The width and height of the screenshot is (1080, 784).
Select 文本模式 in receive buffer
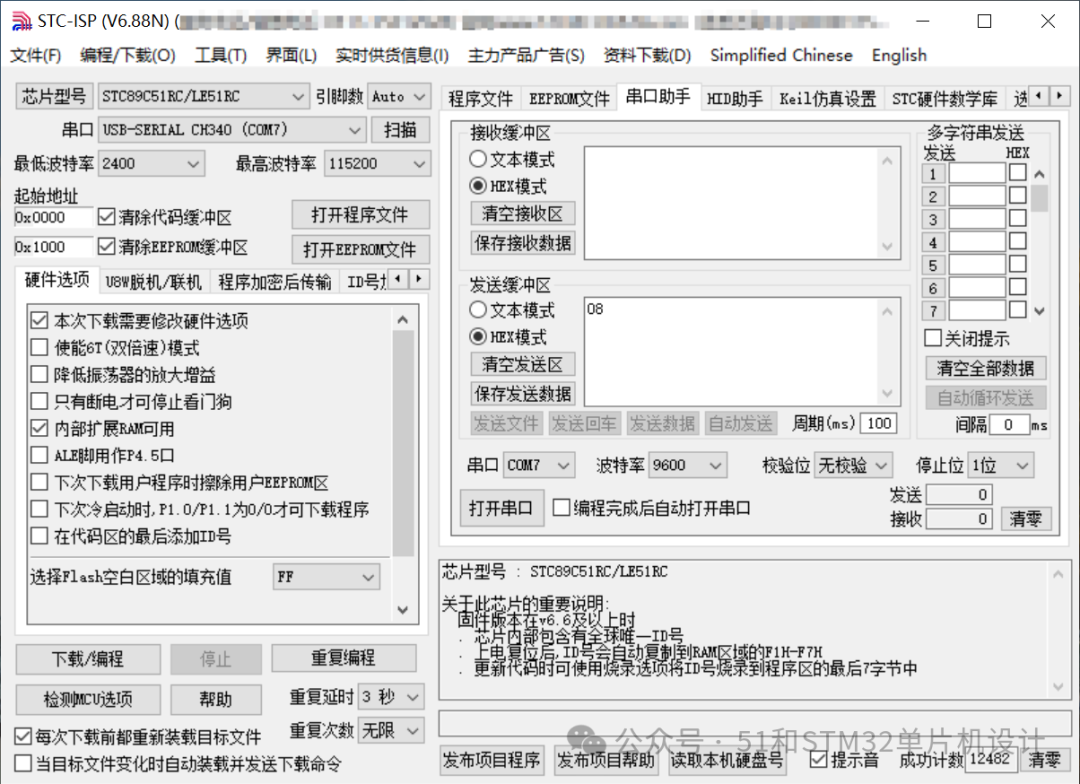tap(478, 159)
